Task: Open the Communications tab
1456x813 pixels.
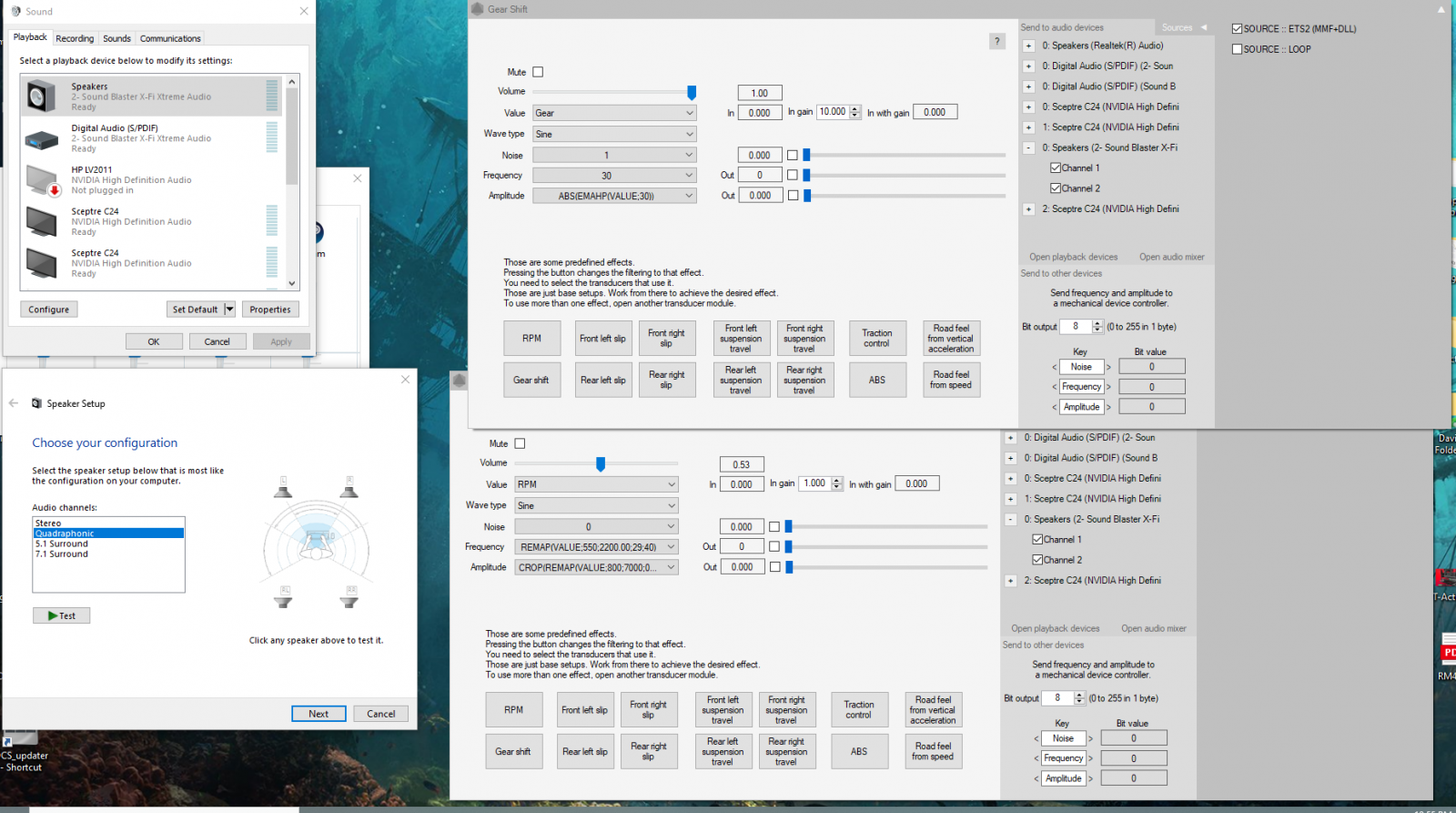Action: tap(170, 38)
